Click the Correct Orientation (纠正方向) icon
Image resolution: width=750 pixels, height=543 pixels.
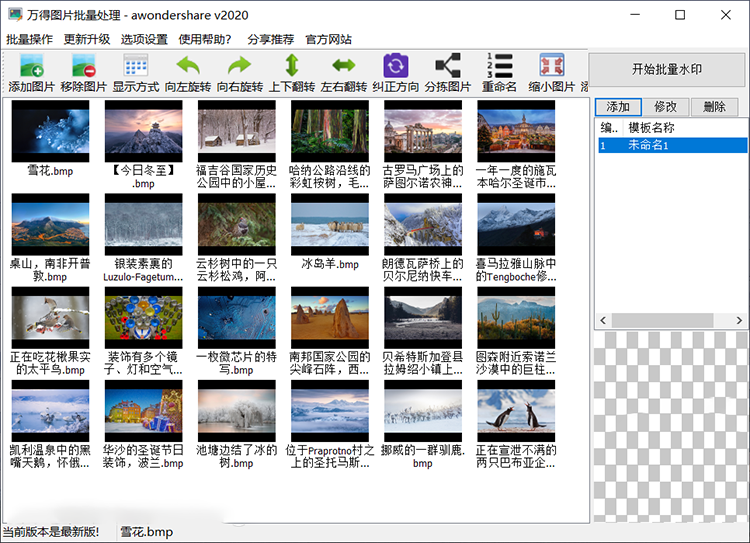(x=396, y=72)
